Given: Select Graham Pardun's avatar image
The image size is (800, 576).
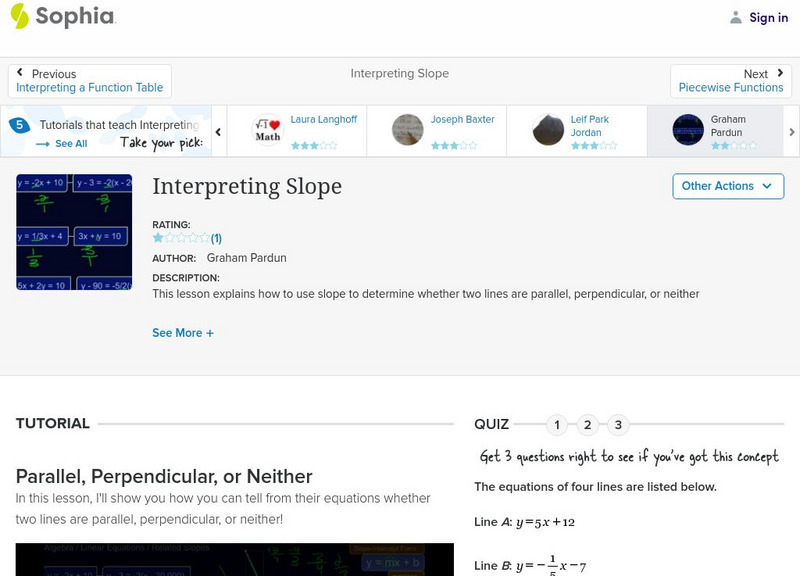Looking at the screenshot, I should pyautogui.click(x=688, y=130).
